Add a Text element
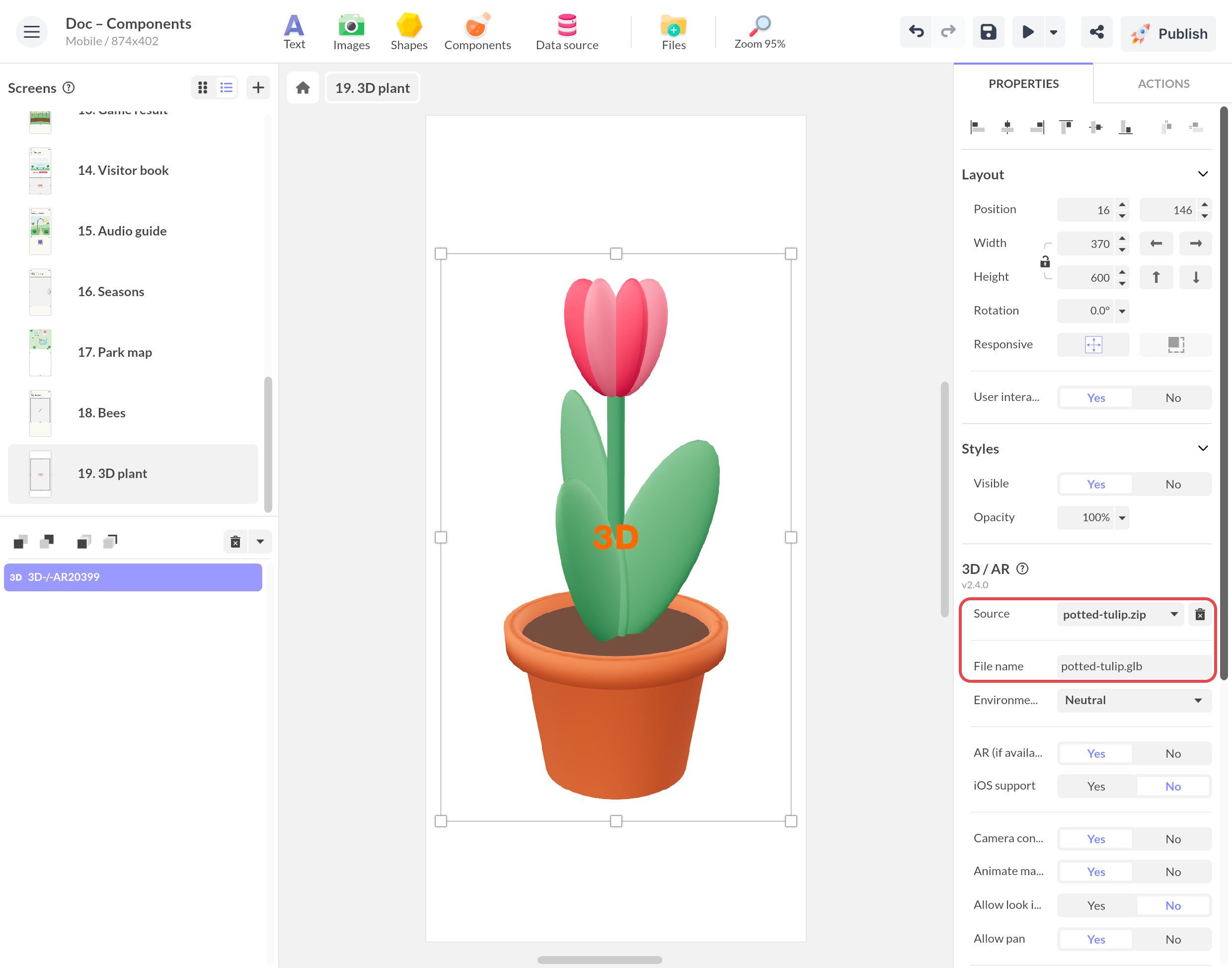This screenshot has width=1232, height=968. tap(294, 32)
